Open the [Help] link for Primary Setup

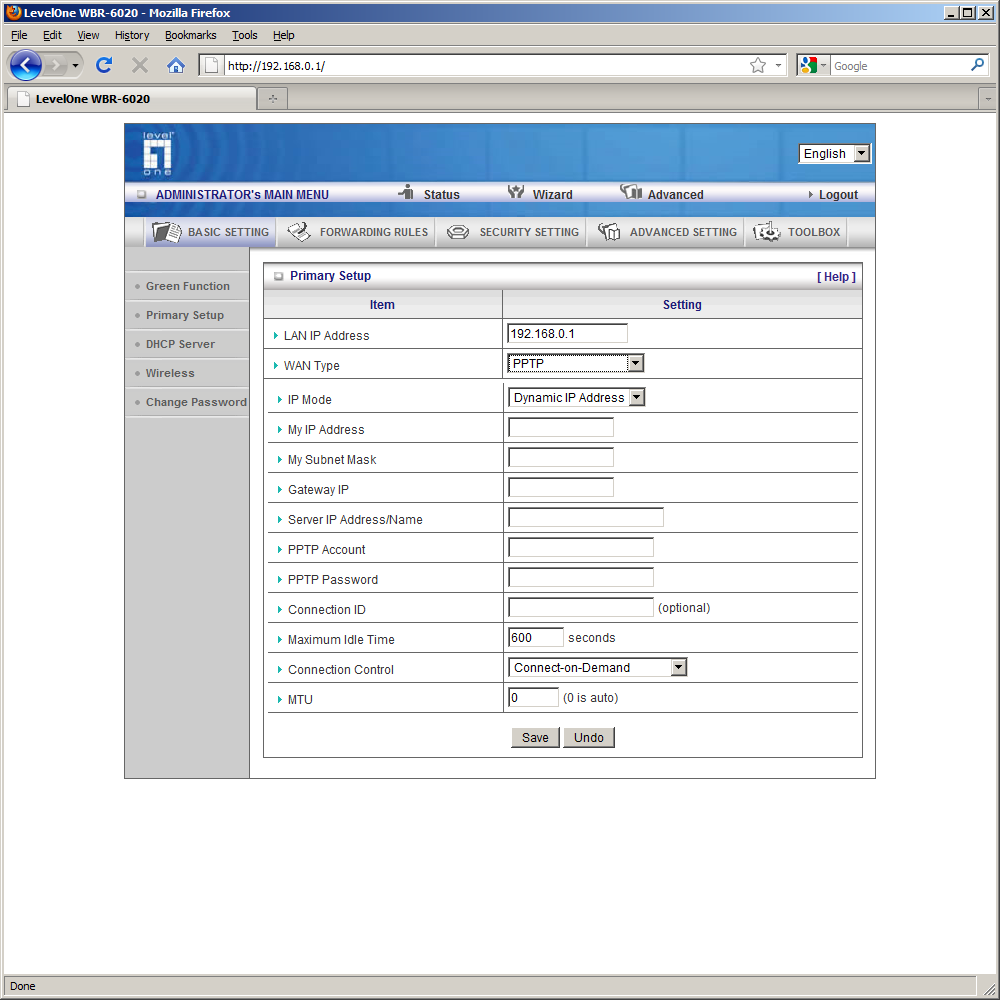click(836, 277)
